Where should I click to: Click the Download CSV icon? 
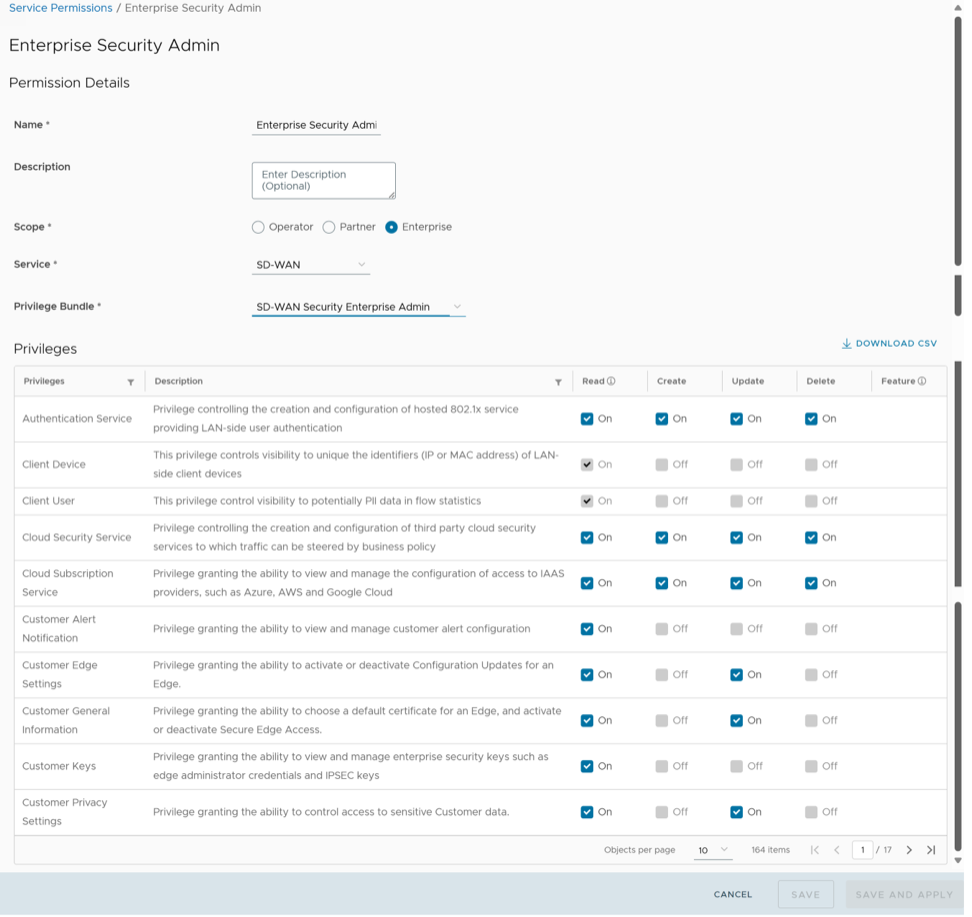[x=846, y=344]
